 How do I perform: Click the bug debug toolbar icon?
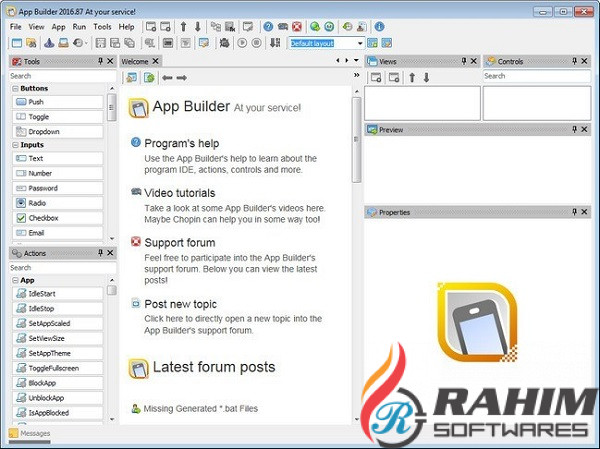pyautogui.click(x=224, y=43)
